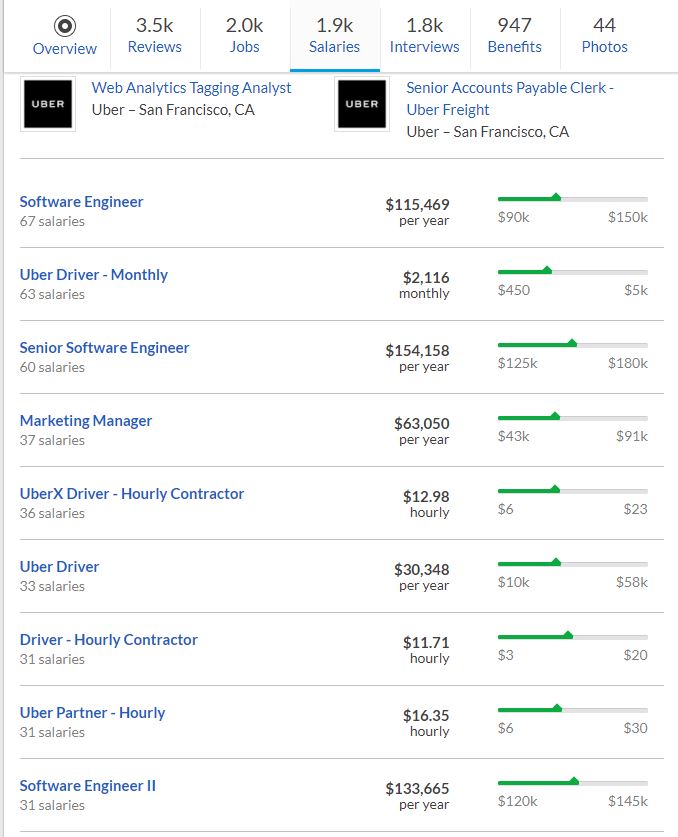The height and width of the screenshot is (837, 678).
Task: Click the $91k maximum label
Action: click(x=632, y=436)
